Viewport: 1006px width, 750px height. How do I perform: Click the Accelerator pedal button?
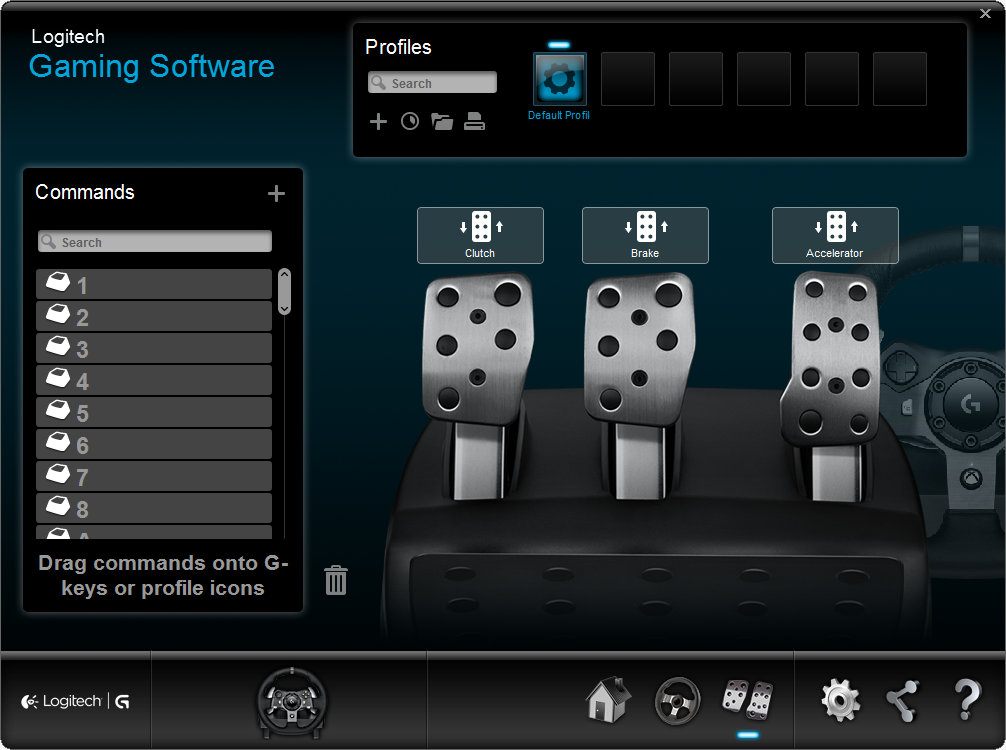[835, 235]
